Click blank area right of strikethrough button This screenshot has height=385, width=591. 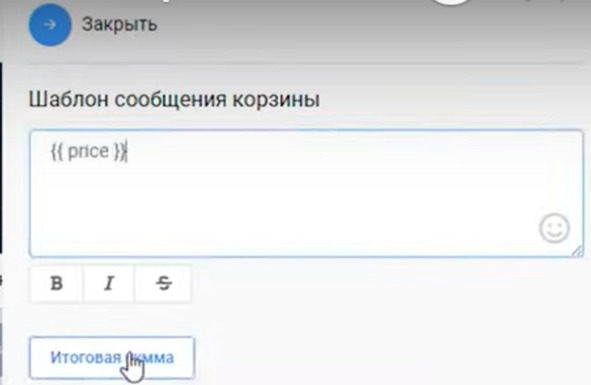tap(377, 283)
